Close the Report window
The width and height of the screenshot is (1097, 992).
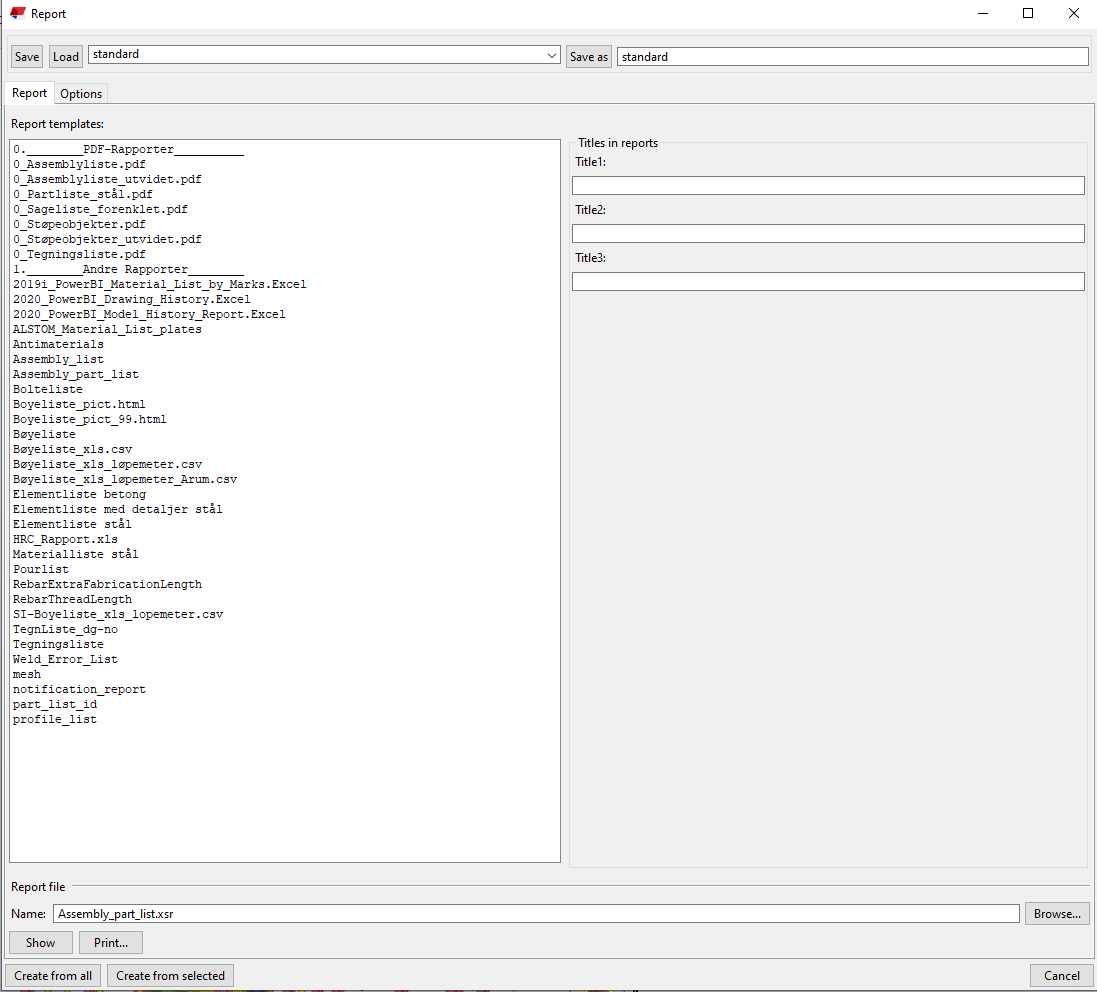(1074, 13)
